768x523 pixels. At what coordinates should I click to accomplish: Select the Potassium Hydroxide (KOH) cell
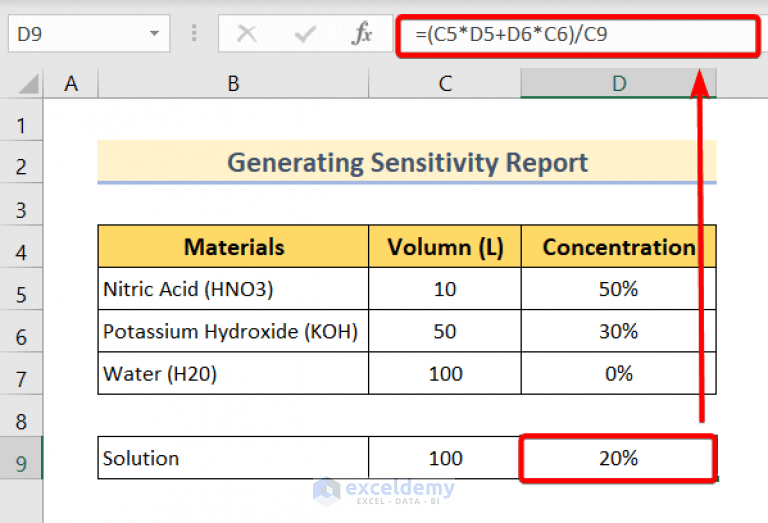tap(233, 331)
